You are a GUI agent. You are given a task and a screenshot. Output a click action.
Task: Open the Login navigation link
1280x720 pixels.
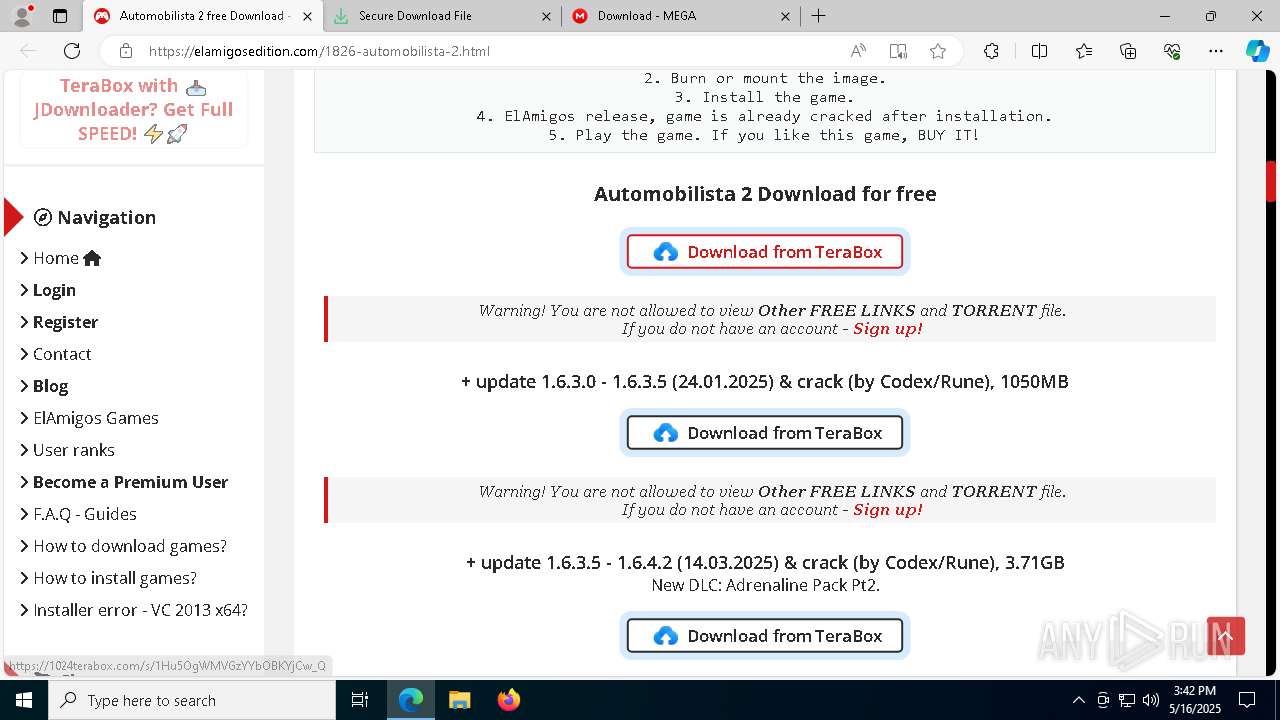[x=48, y=290]
